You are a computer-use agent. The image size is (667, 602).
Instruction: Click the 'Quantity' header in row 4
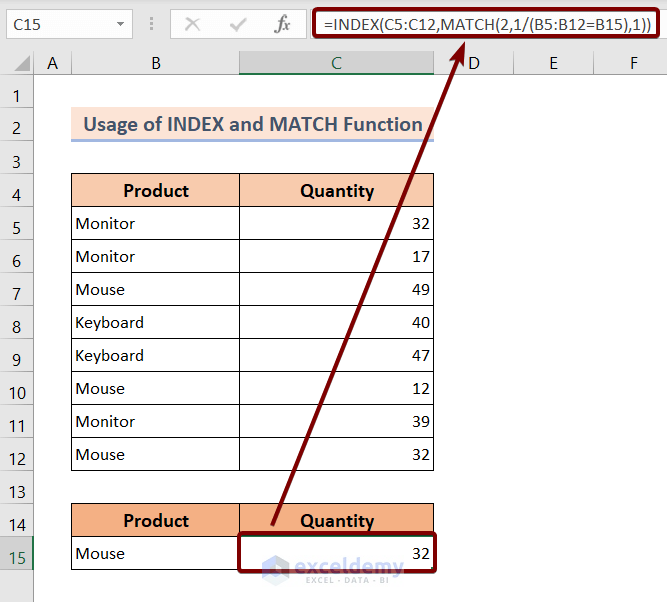click(x=336, y=190)
